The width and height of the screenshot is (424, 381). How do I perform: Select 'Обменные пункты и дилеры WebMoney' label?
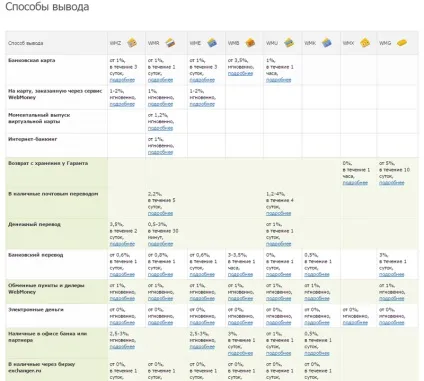[46, 289]
